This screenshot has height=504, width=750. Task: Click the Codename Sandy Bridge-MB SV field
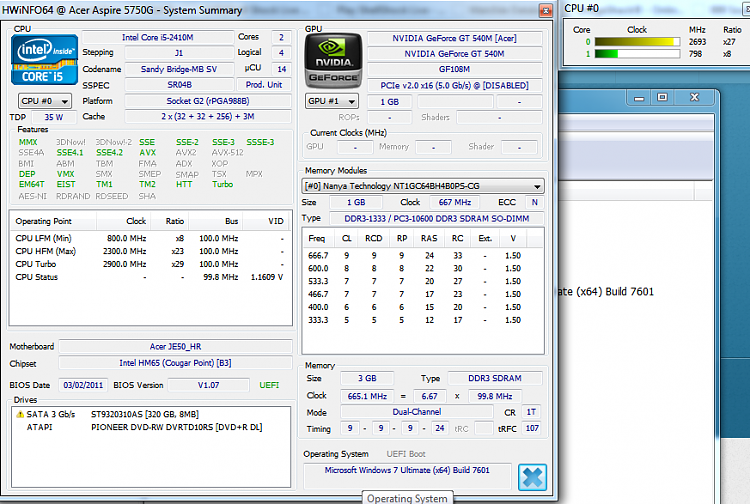(x=179, y=69)
